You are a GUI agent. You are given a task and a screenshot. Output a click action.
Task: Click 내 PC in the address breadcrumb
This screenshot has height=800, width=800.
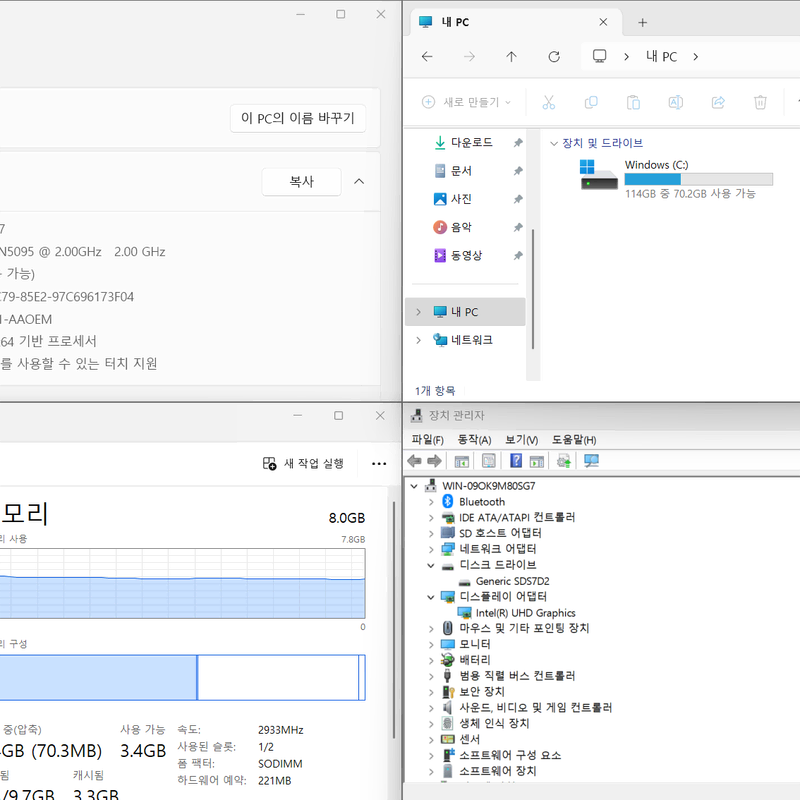tap(661, 57)
